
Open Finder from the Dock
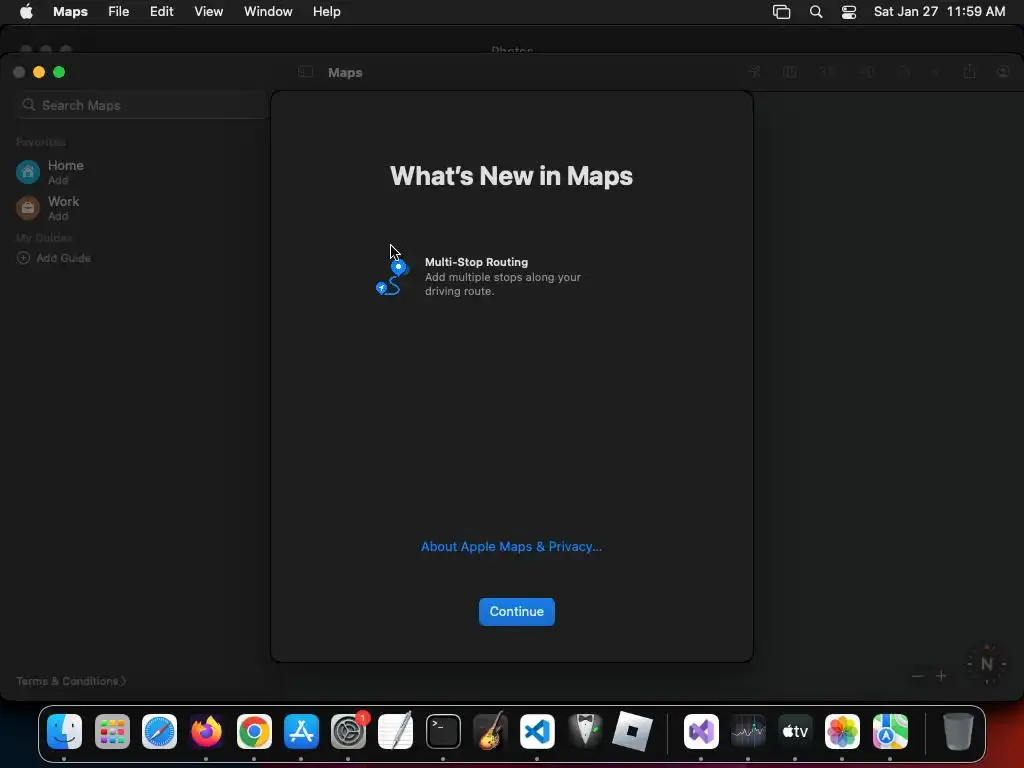click(x=65, y=731)
